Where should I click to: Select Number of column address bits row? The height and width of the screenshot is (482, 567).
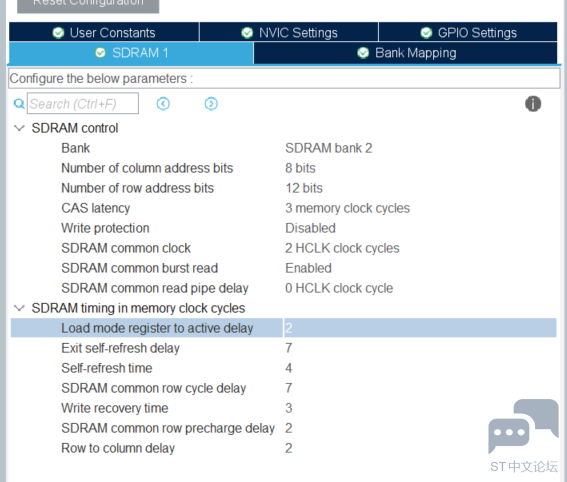pos(147,168)
